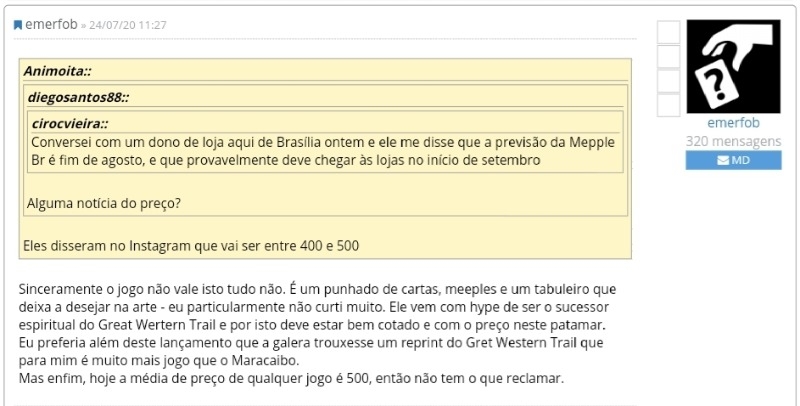Click the blue bookmark icon beside emerfob
The height and width of the screenshot is (406, 800).
pos(18,25)
